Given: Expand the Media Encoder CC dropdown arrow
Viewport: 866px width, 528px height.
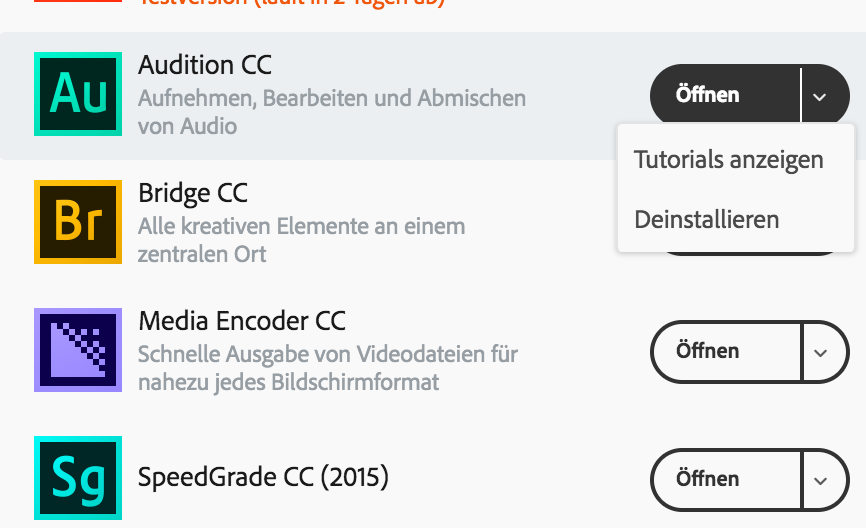Looking at the screenshot, I should [821, 352].
